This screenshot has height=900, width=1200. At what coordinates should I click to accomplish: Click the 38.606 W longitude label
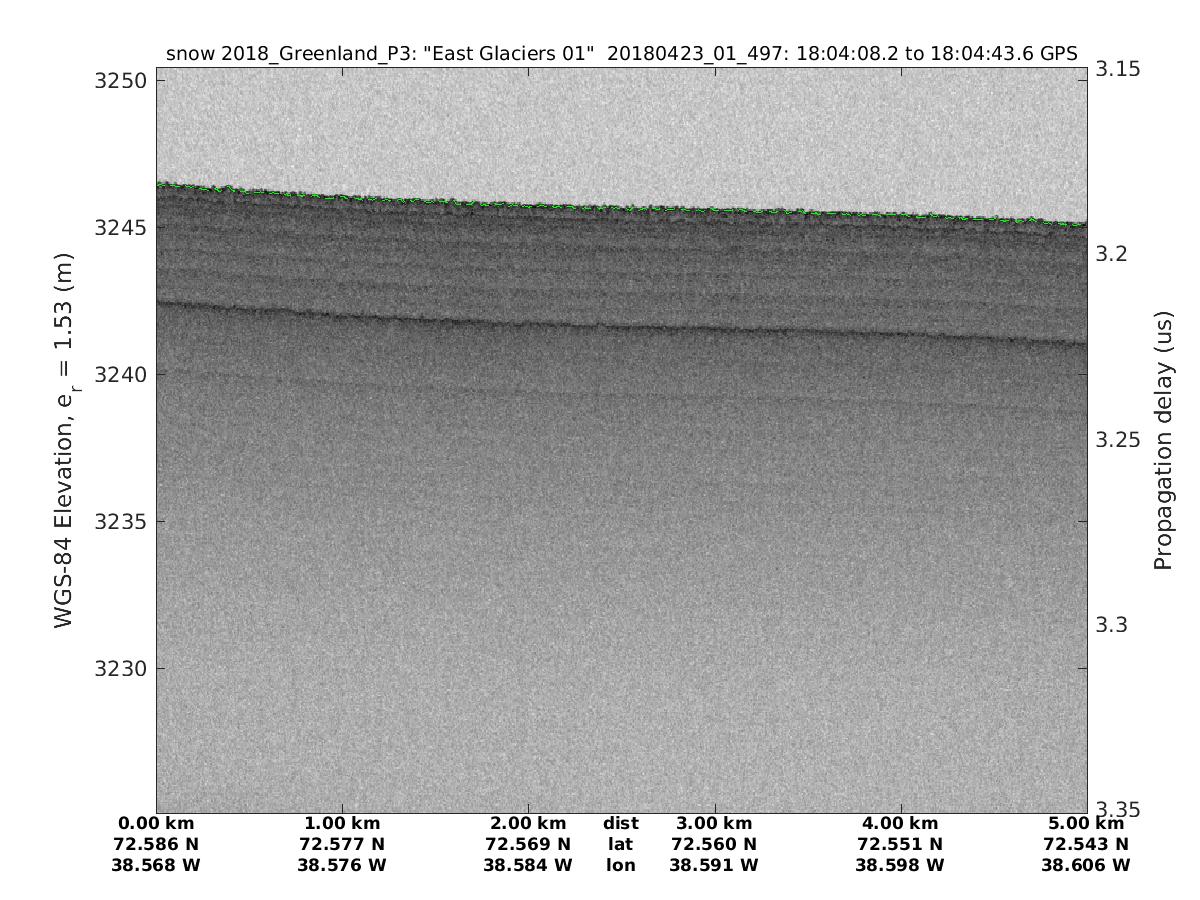[1085, 866]
